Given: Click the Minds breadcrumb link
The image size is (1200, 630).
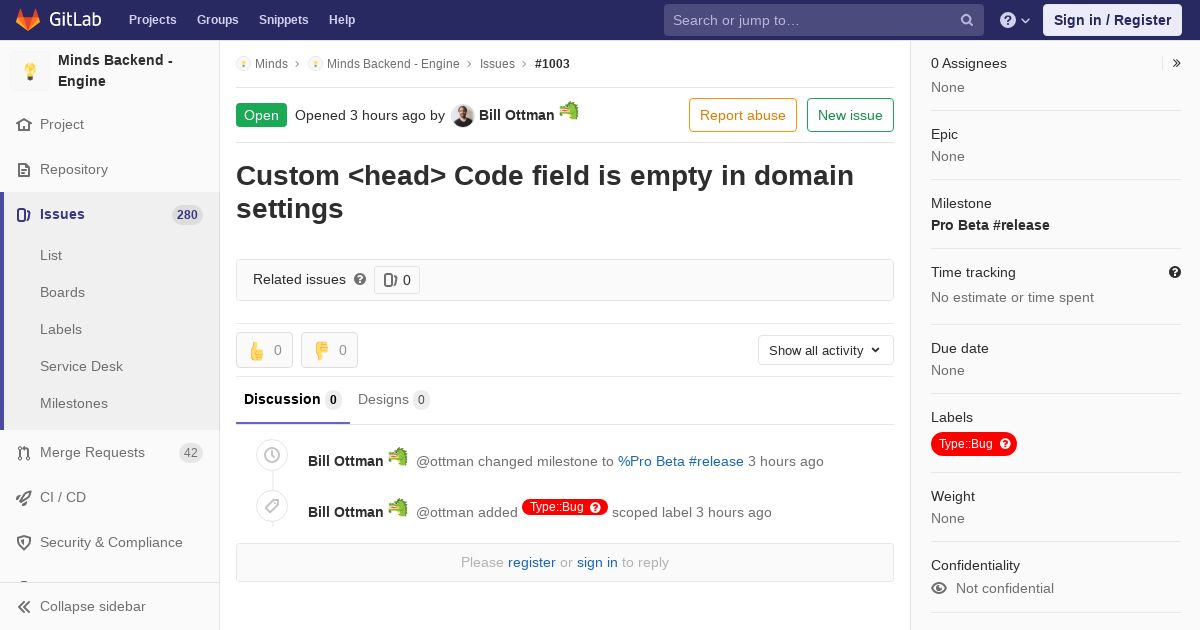Looking at the screenshot, I should point(271,64).
